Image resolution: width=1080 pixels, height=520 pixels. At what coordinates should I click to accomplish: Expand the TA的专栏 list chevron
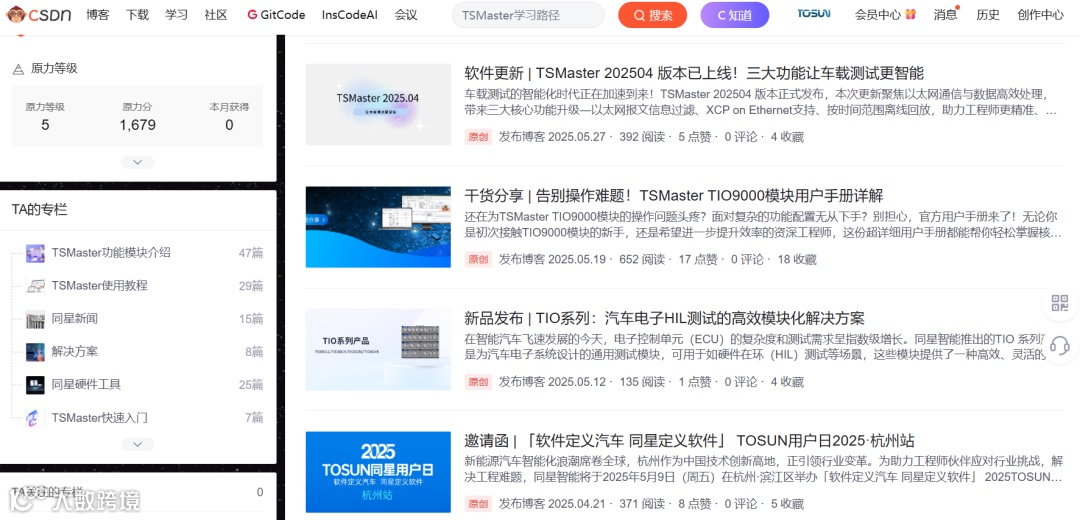137,444
